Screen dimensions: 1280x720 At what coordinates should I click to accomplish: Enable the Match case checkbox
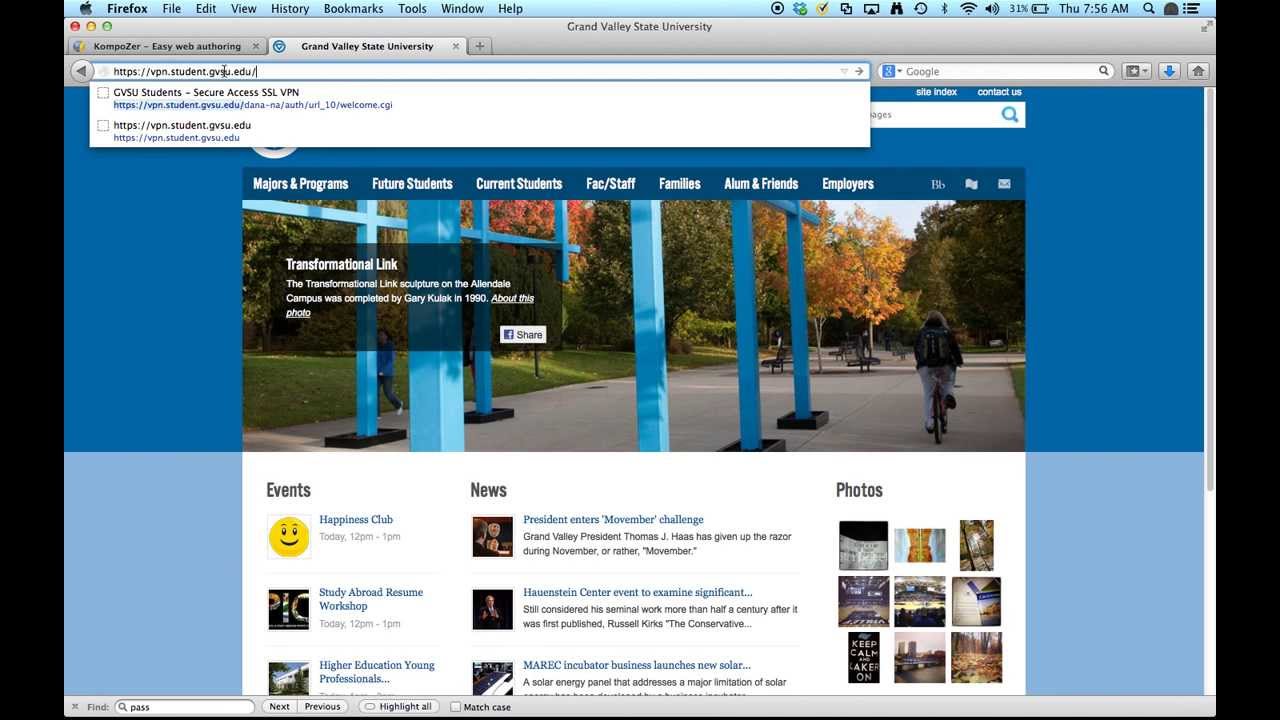(x=455, y=707)
